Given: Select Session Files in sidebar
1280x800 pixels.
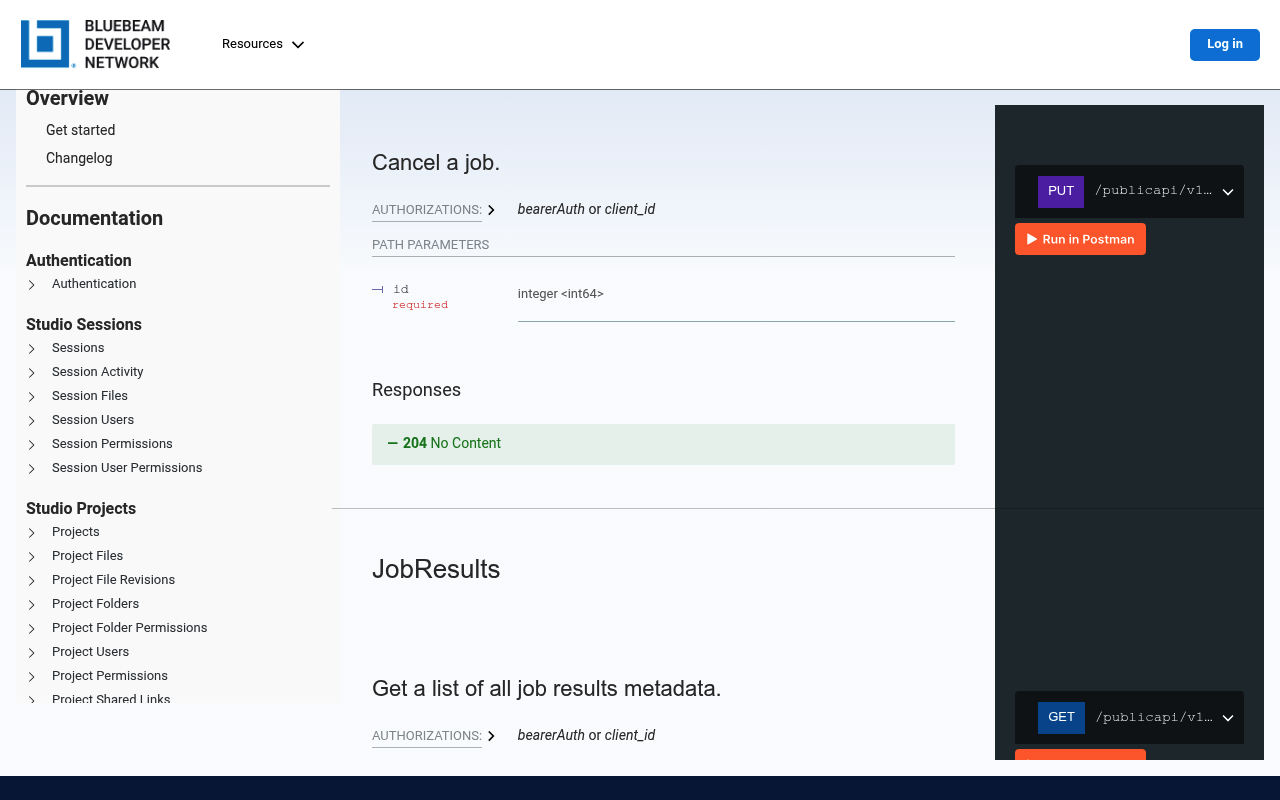Looking at the screenshot, I should click(x=90, y=396).
